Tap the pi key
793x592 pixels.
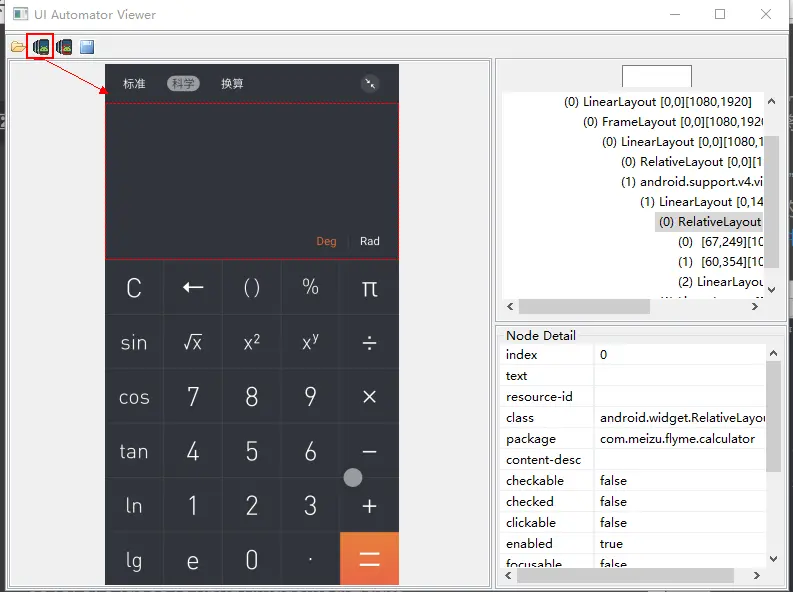(x=369, y=289)
